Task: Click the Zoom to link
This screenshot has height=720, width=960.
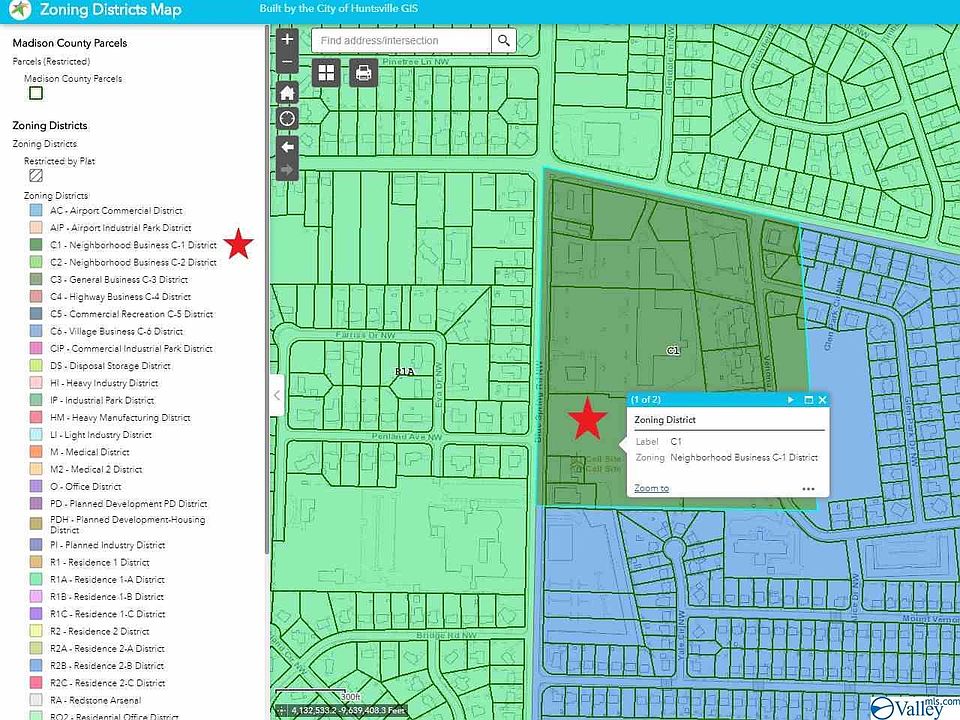Action: tap(651, 488)
